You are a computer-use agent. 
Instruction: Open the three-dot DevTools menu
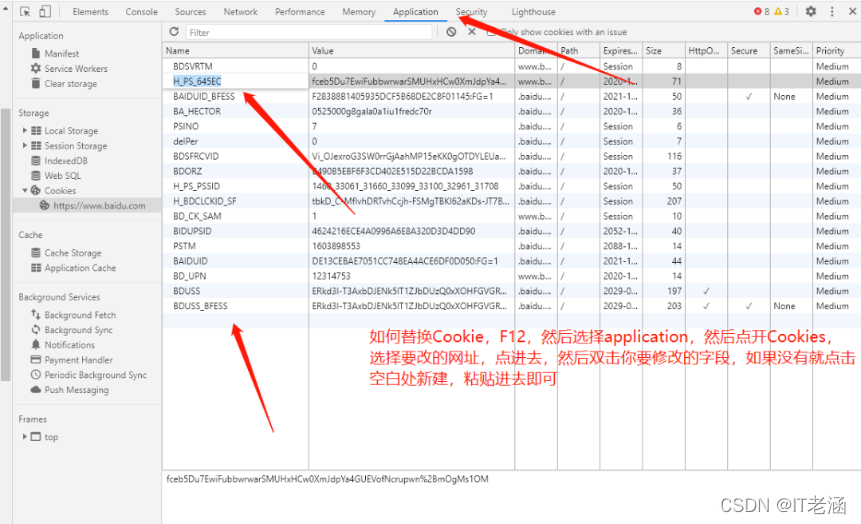coord(832,12)
